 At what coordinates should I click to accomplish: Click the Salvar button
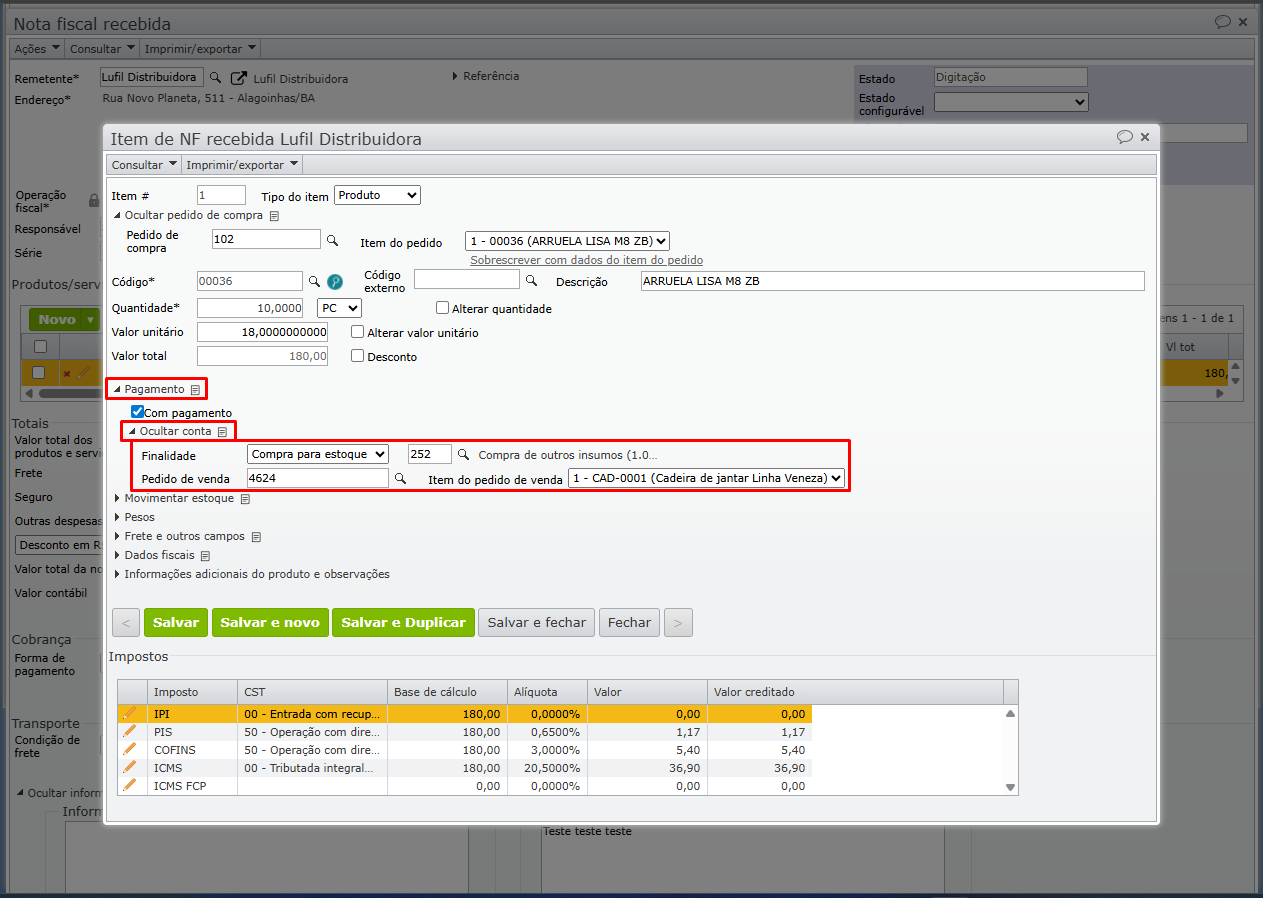tap(176, 622)
